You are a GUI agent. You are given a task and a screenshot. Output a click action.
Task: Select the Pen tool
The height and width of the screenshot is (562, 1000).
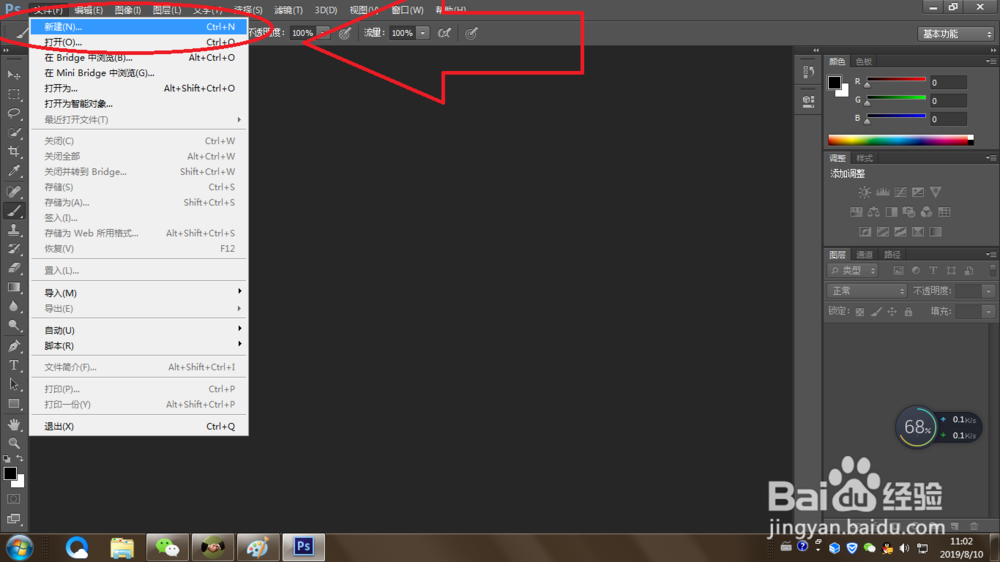point(13,346)
